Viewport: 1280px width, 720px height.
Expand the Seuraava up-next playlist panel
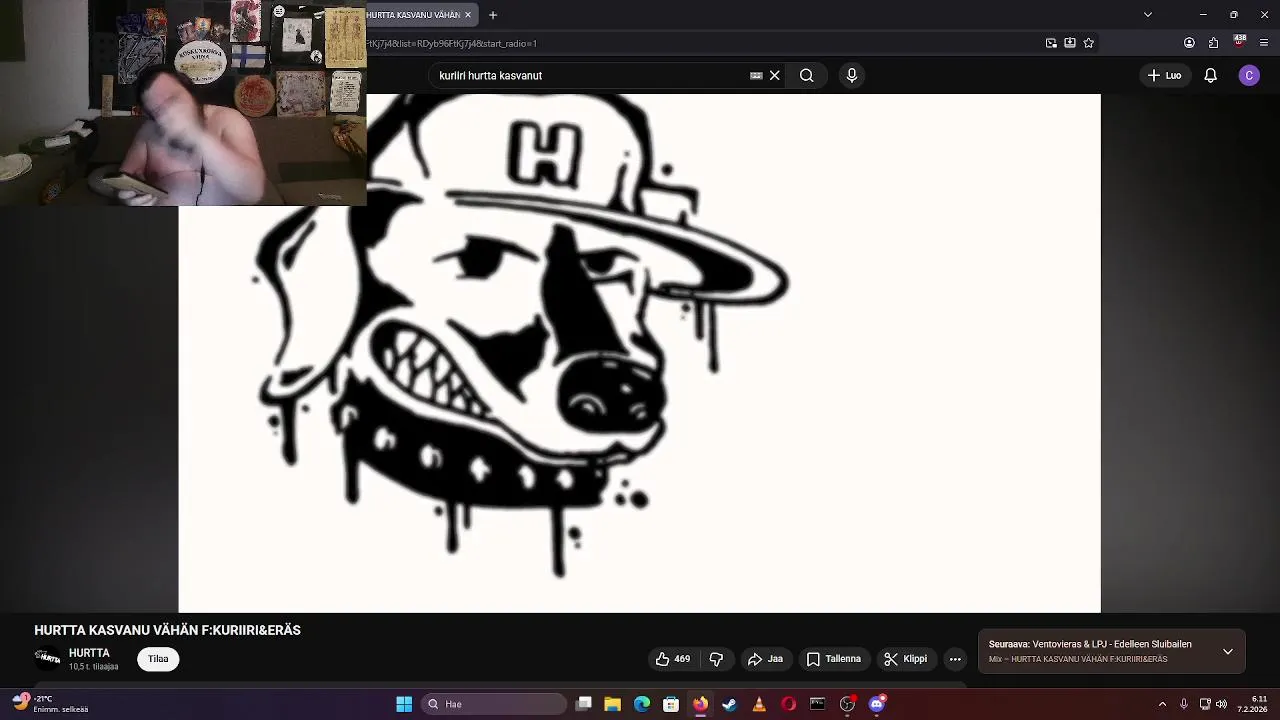tap(1228, 652)
